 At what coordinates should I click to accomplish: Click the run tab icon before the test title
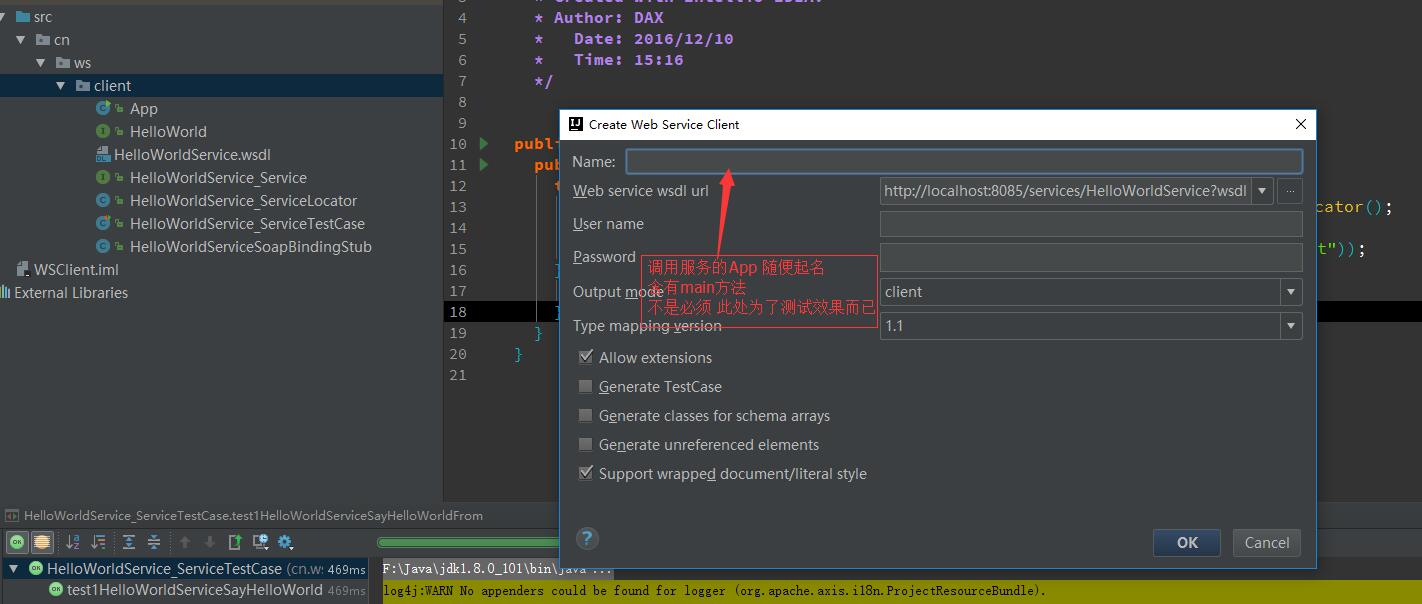coord(12,516)
